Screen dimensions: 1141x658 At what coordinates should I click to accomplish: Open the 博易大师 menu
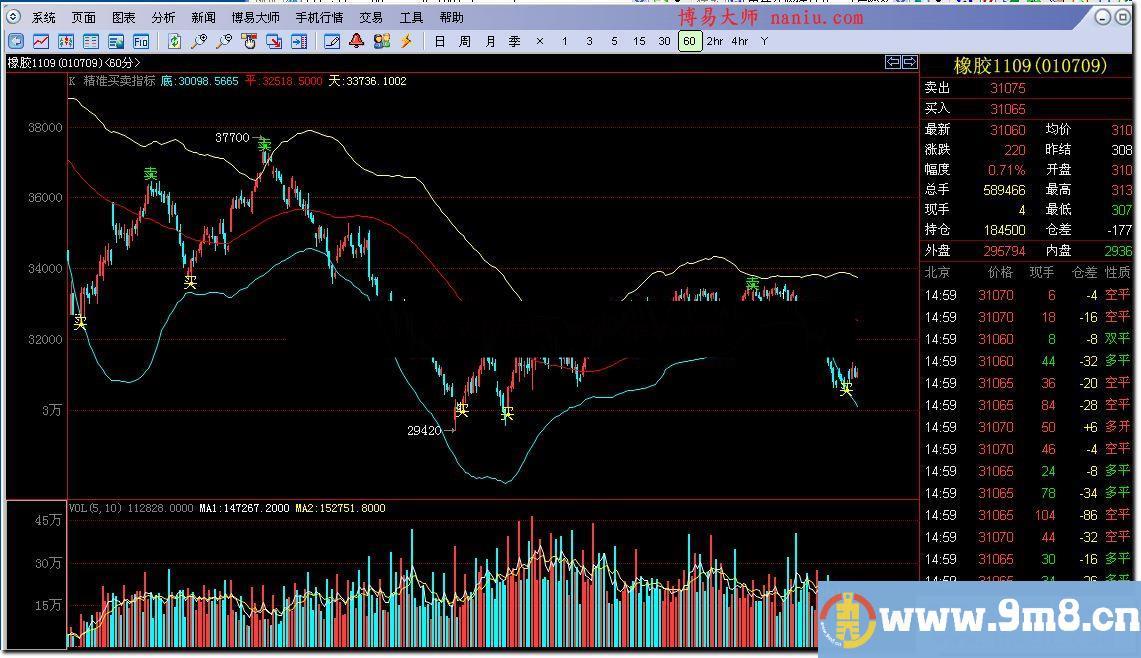256,17
